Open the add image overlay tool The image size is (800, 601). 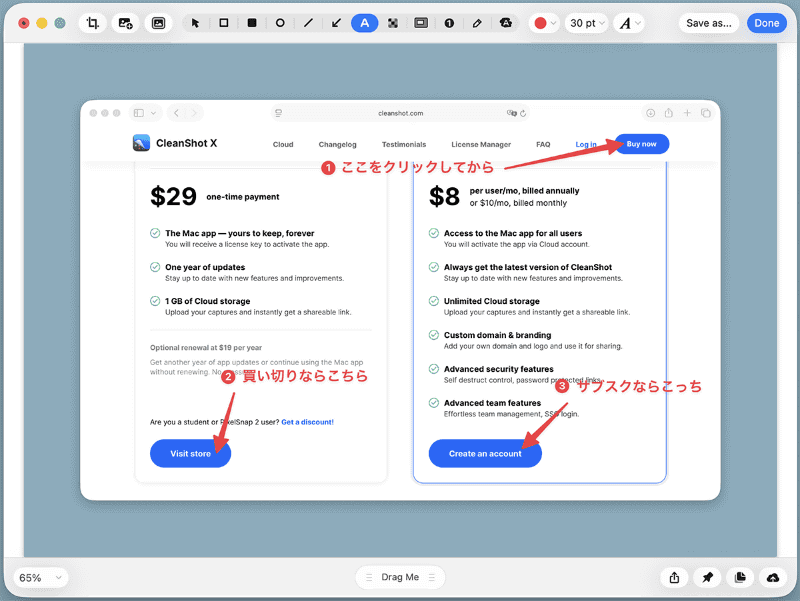126,23
